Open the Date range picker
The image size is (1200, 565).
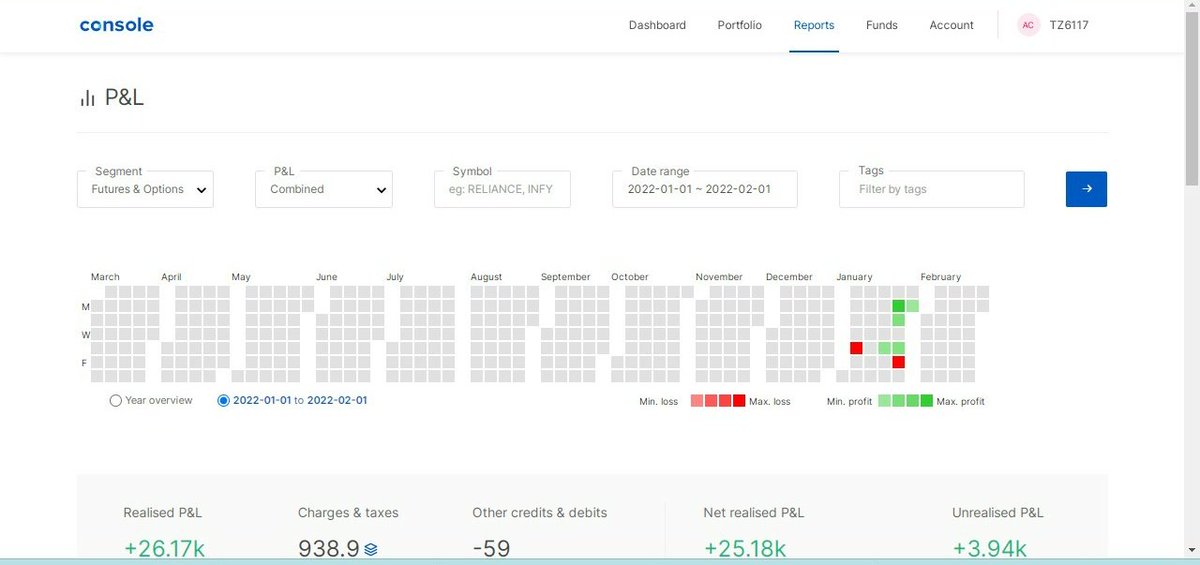point(705,189)
